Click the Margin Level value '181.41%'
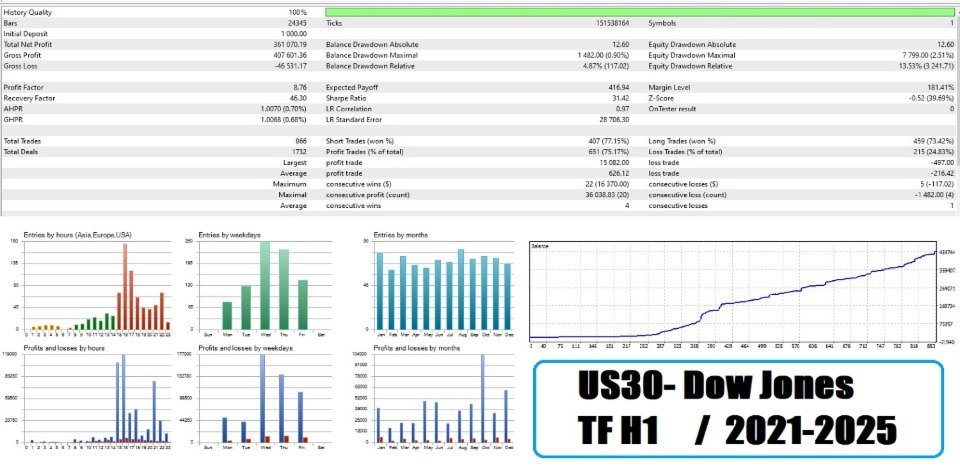Viewport: 960px width, 469px height. pyautogui.click(x=942, y=88)
